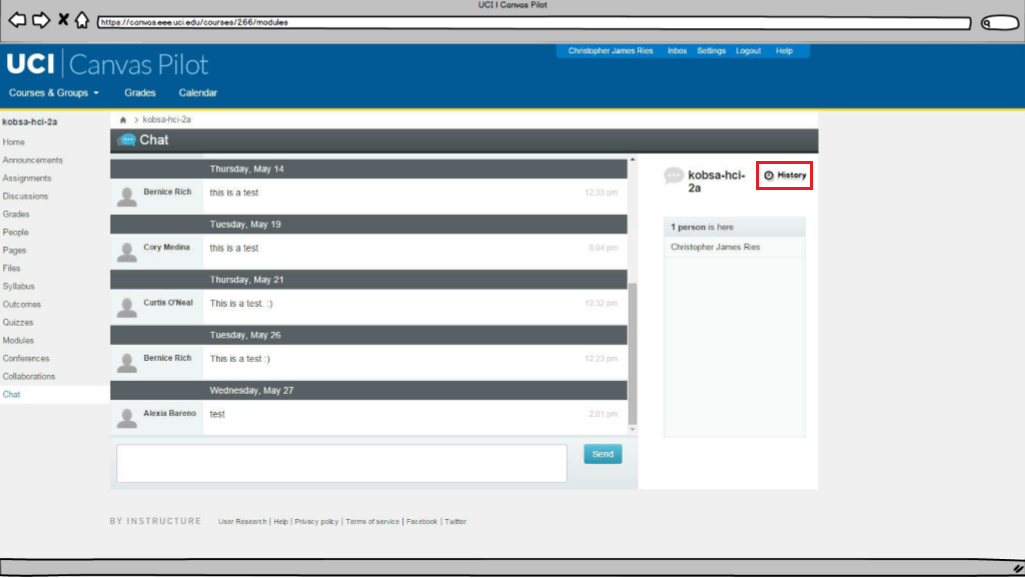The height and width of the screenshot is (578, 1025).
Task: Click the browser URL address bar
Action: [x=533, y=22]
